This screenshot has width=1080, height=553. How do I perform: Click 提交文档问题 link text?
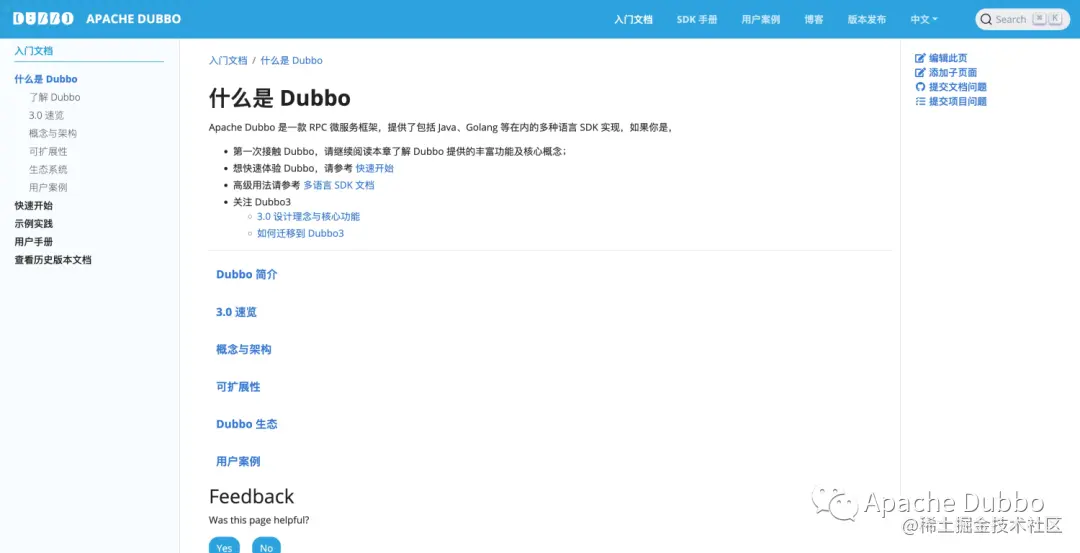(957, 87)
